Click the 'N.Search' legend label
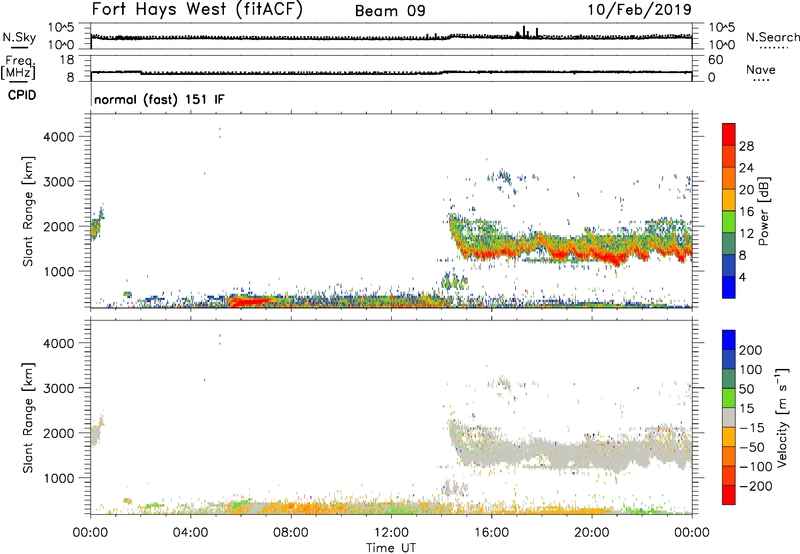The image size is (800, 554). point(772,37)
